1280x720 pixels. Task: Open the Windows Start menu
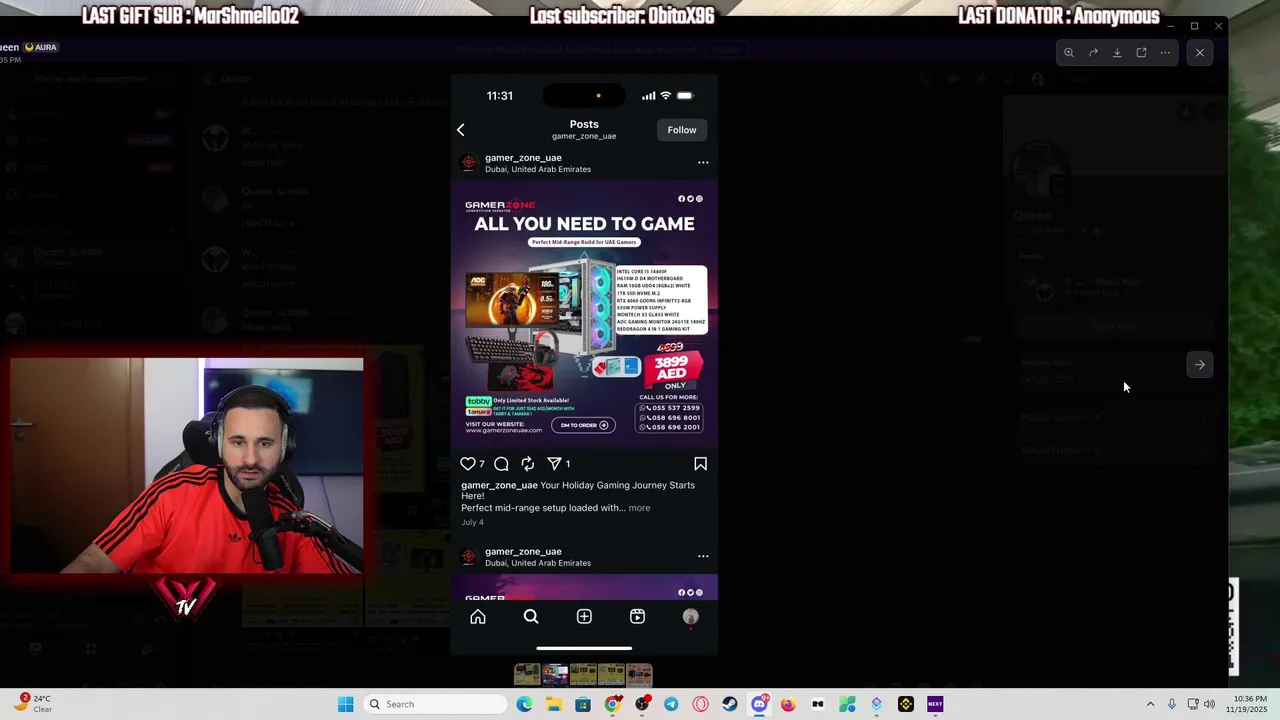pyautogui.click(x=345, y=704)
